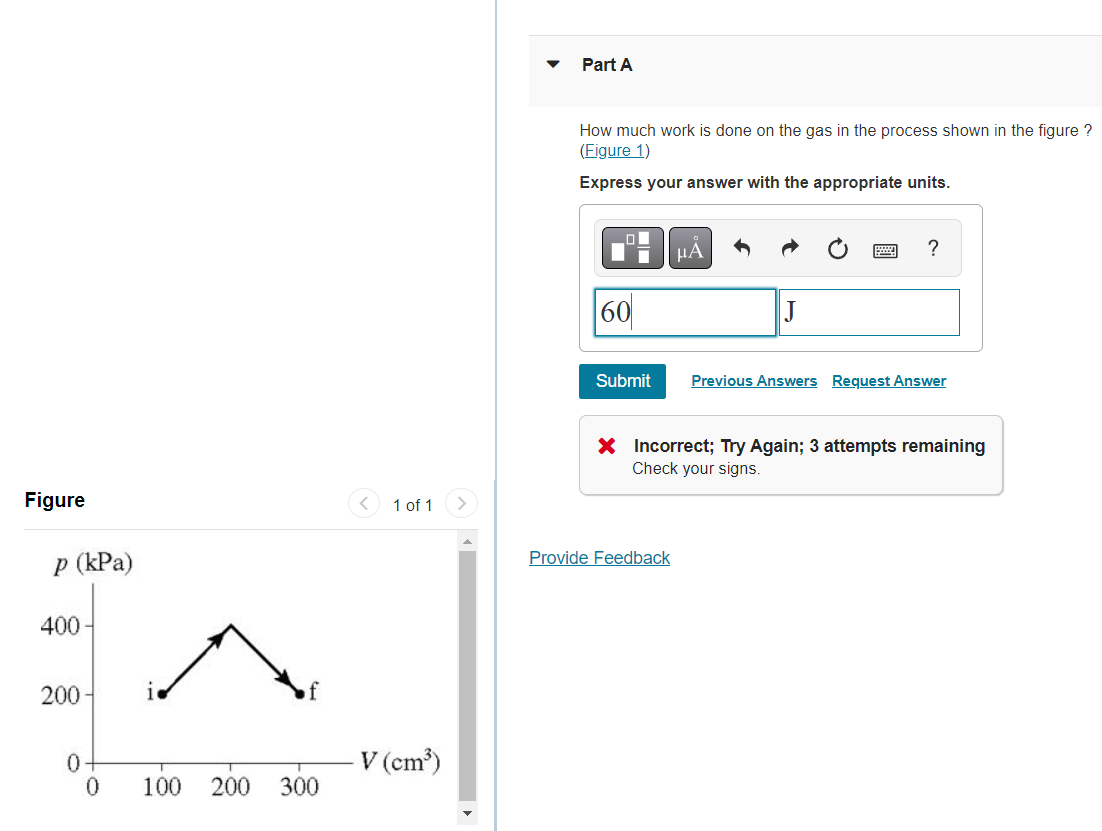This screenshot has height=831, width=1102.
Task: Click Provide Feedback
Action: (x=599, y=558)
